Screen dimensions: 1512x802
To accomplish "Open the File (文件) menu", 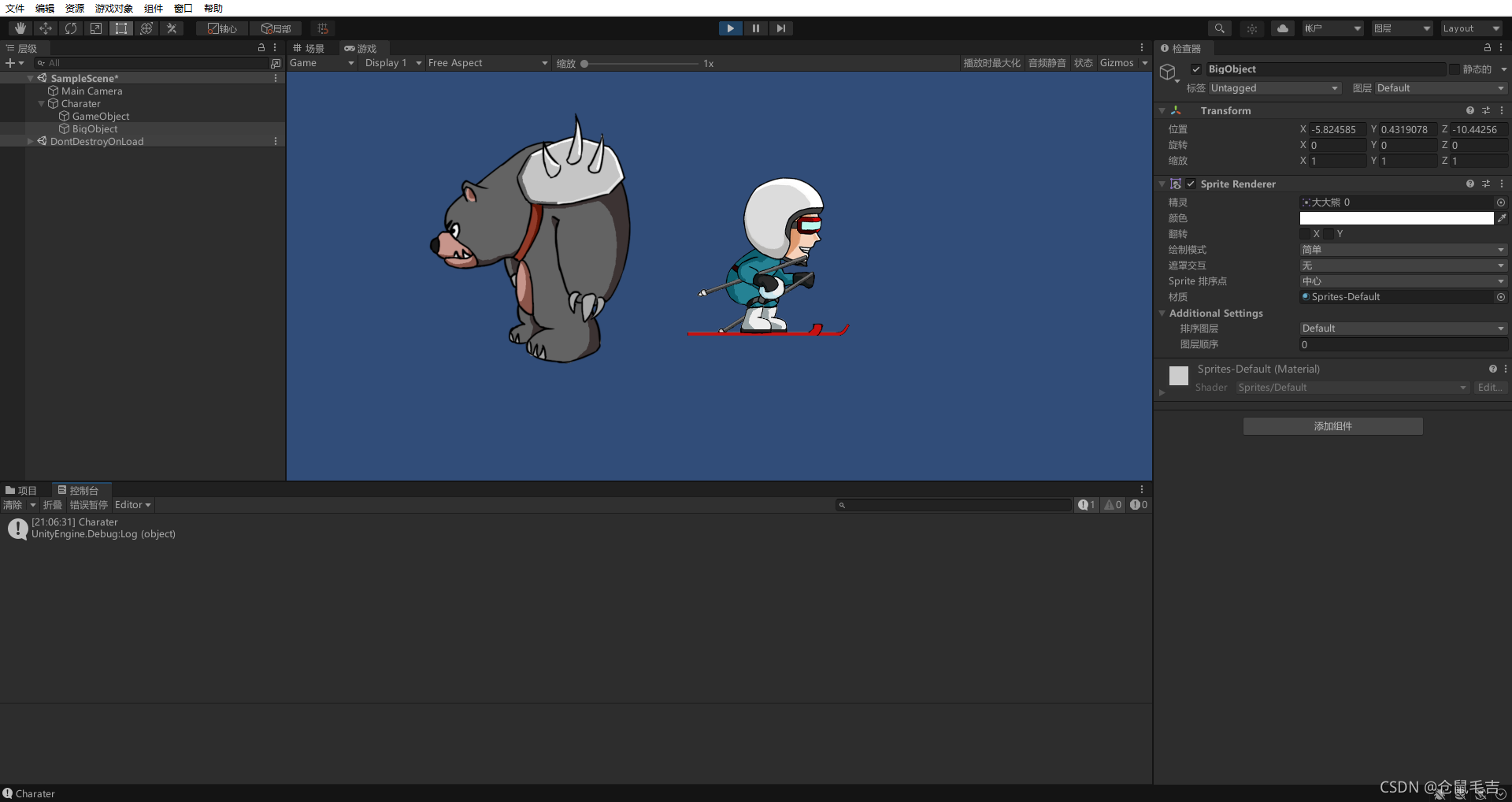I will 15,8.
